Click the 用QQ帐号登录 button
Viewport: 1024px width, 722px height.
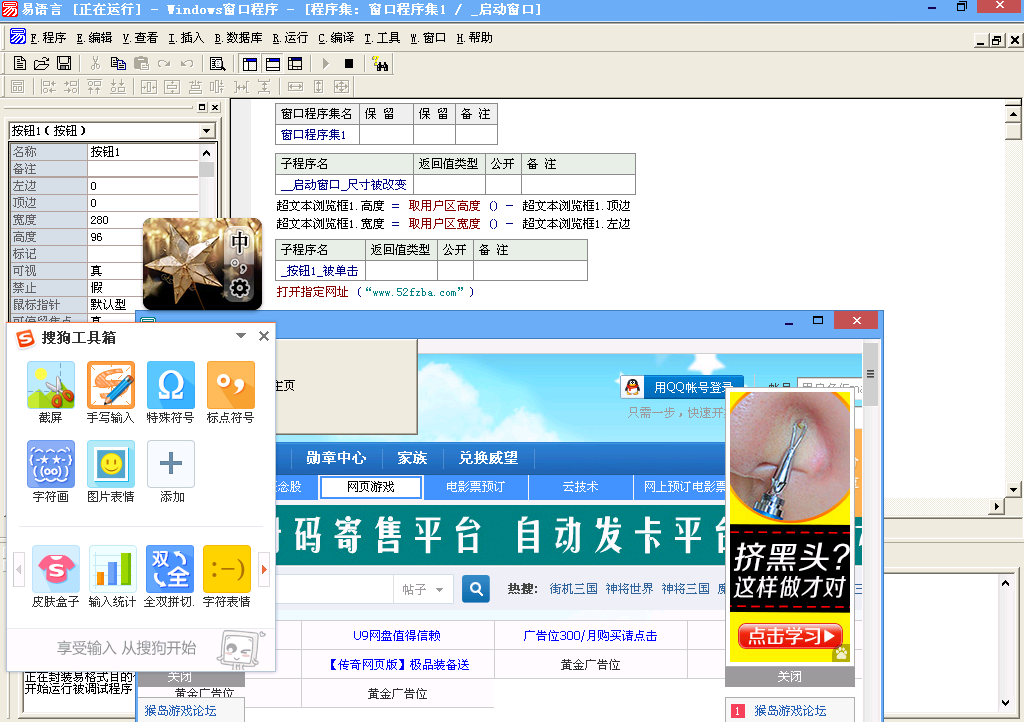[x=682, y=387]
